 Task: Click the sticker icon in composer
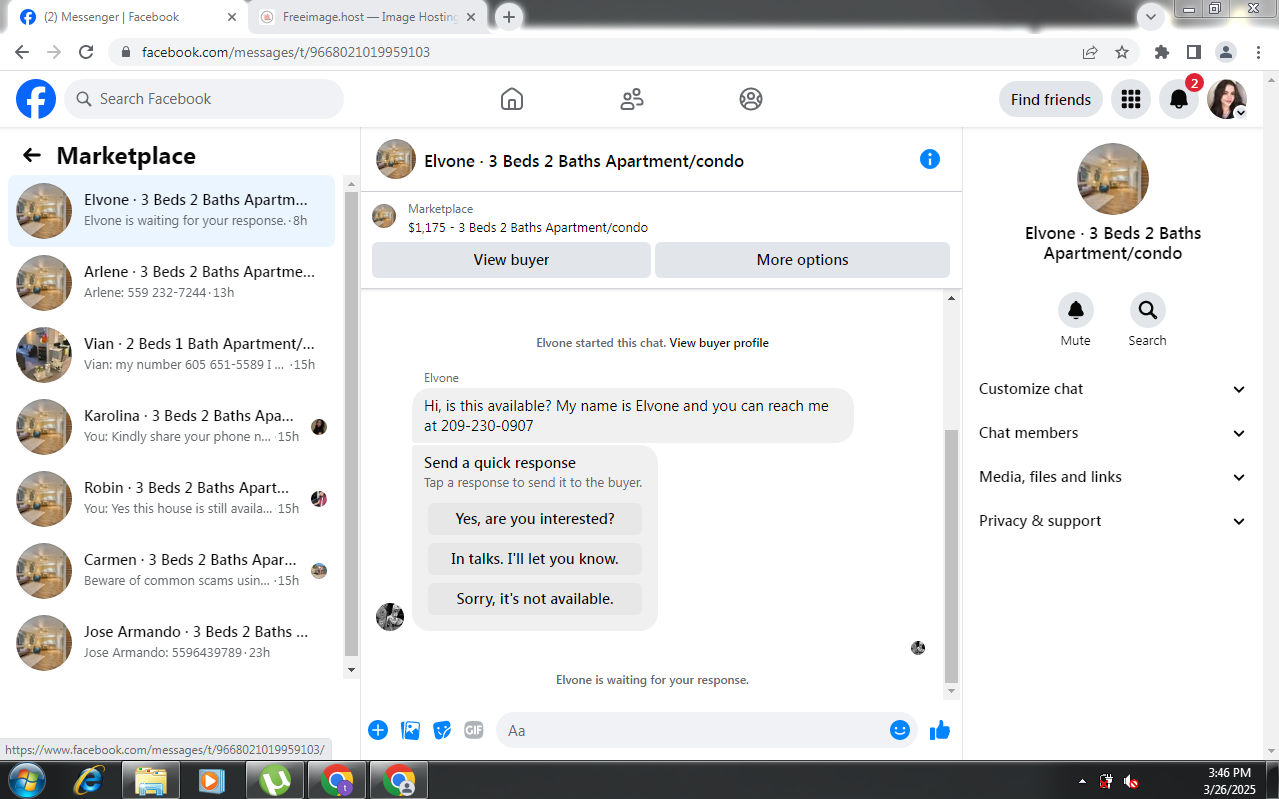(442, 730)
